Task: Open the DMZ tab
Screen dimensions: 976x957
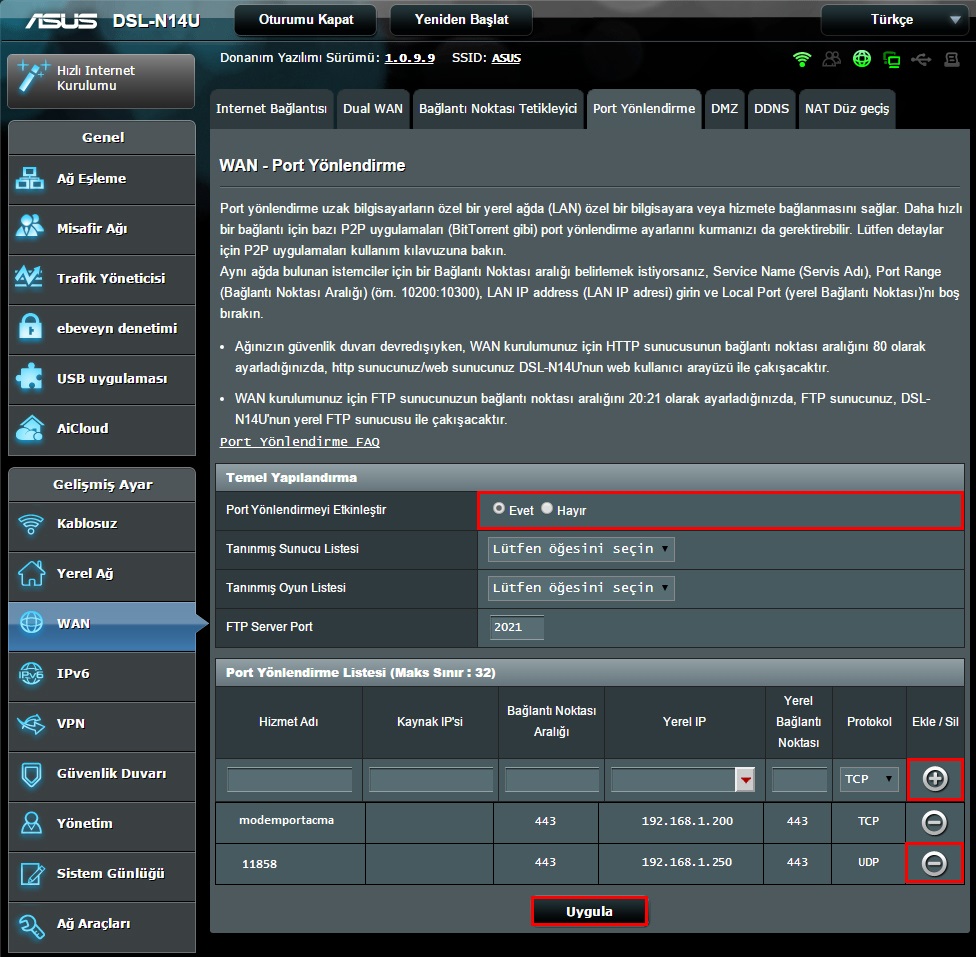Action: coord(725,109)
